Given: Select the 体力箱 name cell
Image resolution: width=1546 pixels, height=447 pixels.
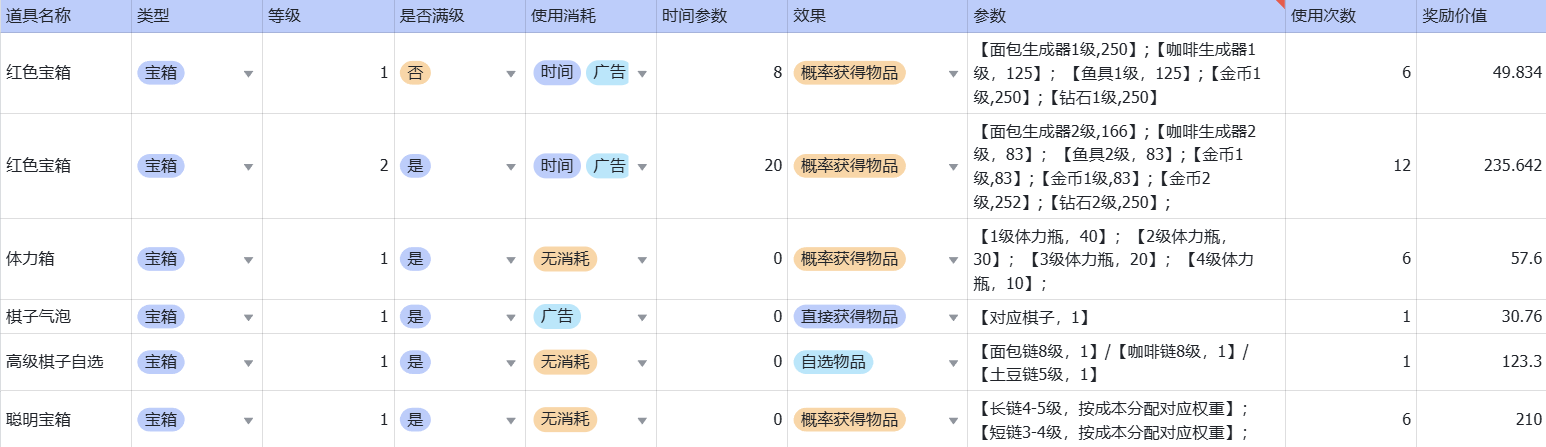Looking at the screenshot, I should pos(66,259).
